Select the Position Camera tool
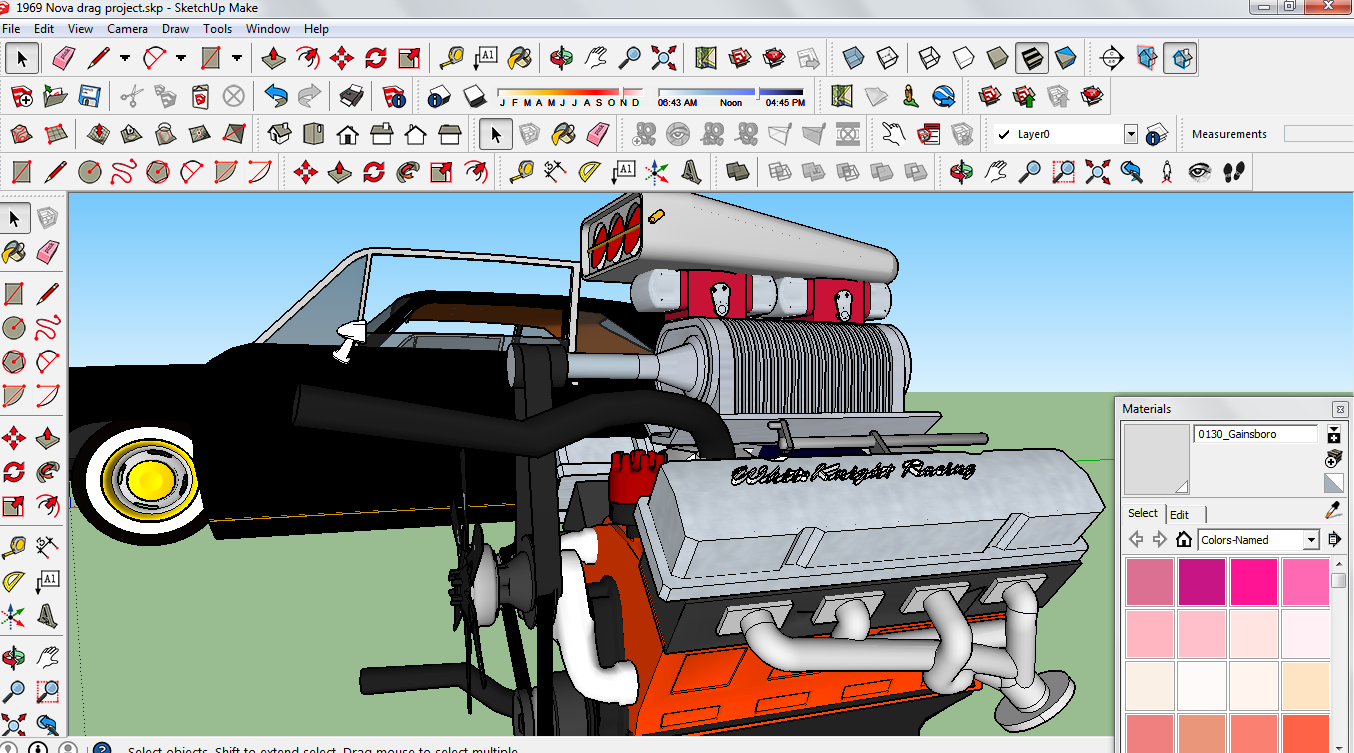 1166,172
